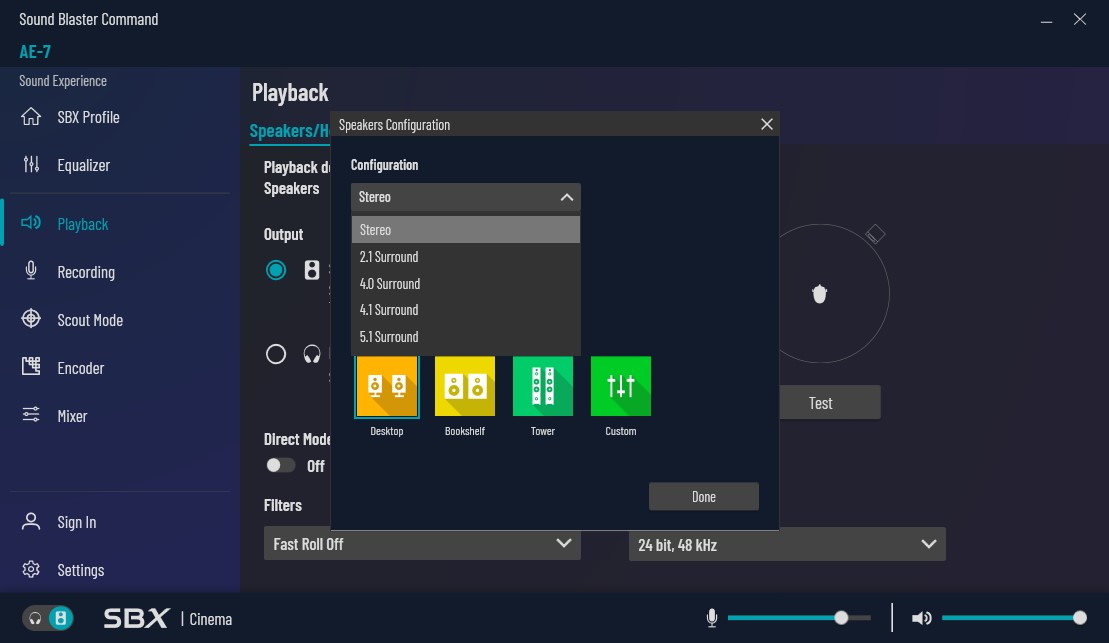Click the Scout Mode crosshair icon
The image size is (1109, 643).
coord(31,319)
